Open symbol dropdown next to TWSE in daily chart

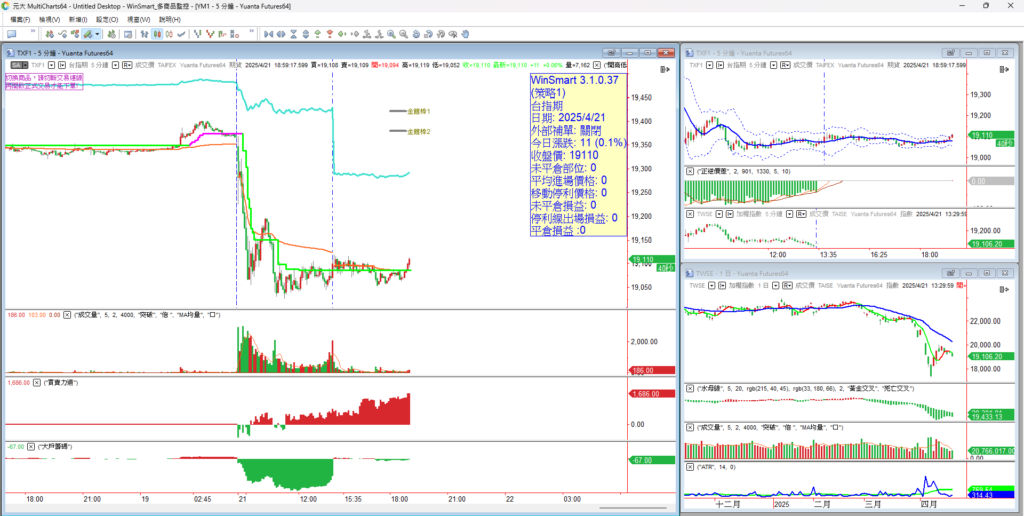coord(711,285)
